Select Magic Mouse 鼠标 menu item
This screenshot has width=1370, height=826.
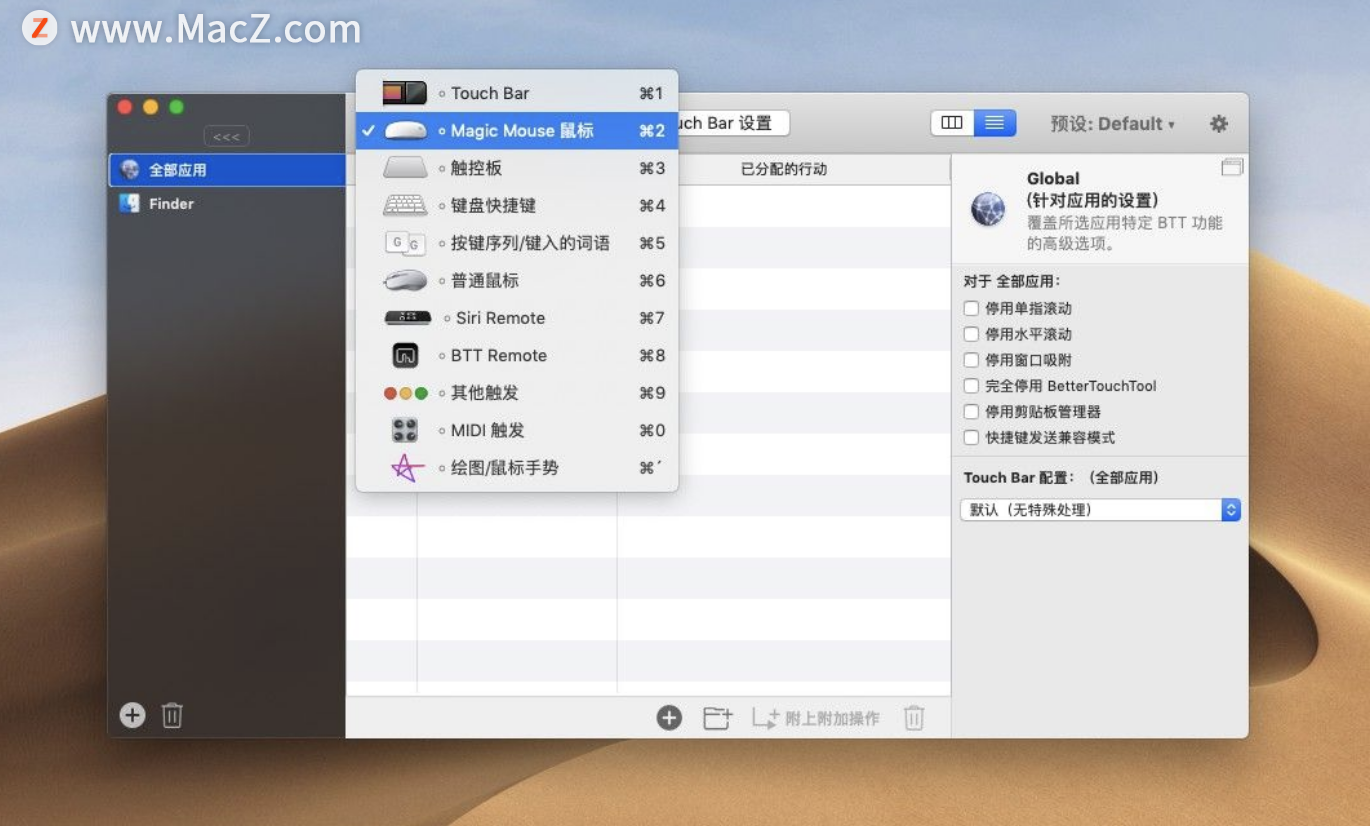[x=517, y=131]
